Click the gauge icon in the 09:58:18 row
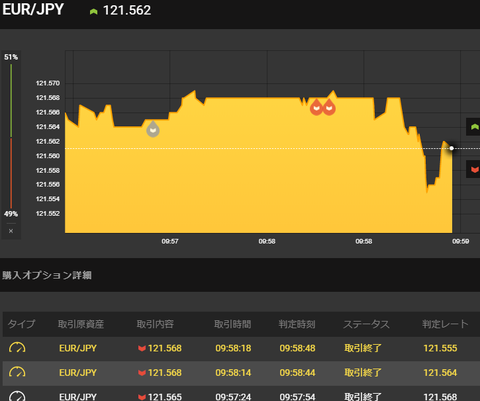The width and height of the screenshot is (480, 401). [x=17, y=348]
